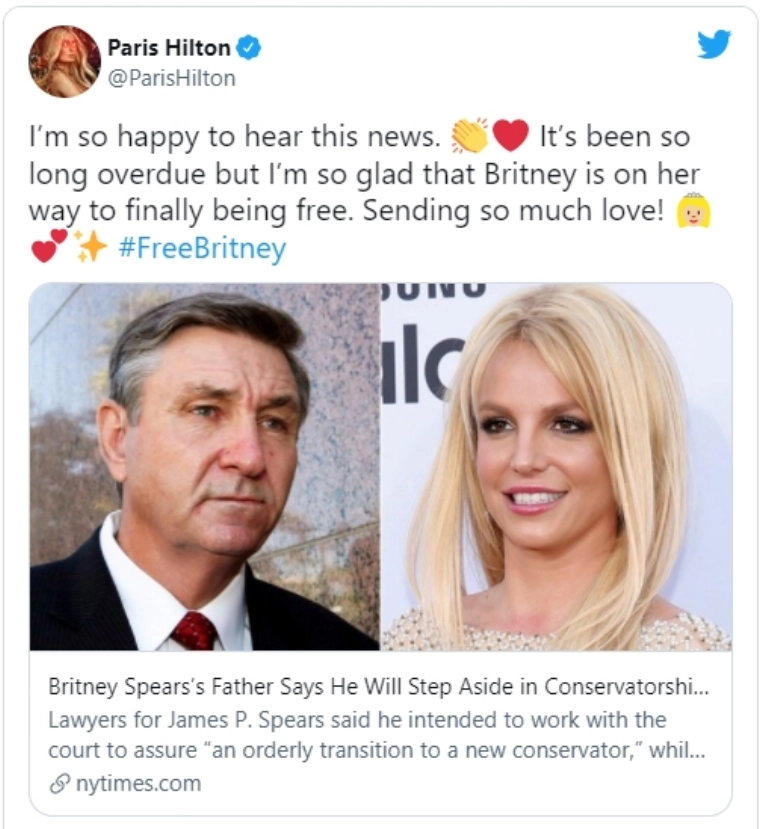Click the 'Sending so much love!' sentence

pyautogui.click(x=513, y=211)
